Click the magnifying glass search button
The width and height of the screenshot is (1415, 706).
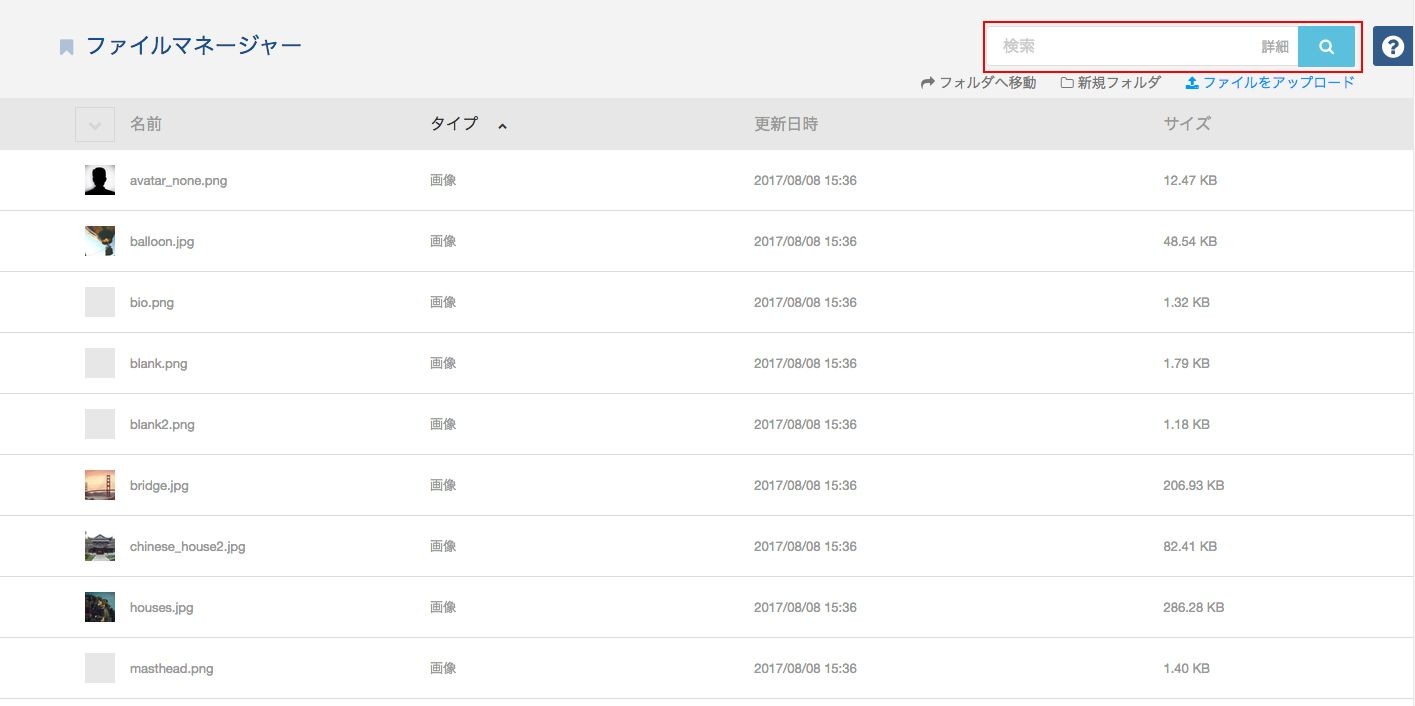pyautogui.click(x=1326, y=47)
